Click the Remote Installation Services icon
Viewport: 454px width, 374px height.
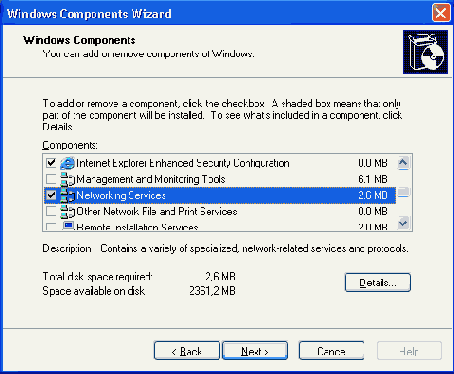pyautogui.click(x=68, y=226)
